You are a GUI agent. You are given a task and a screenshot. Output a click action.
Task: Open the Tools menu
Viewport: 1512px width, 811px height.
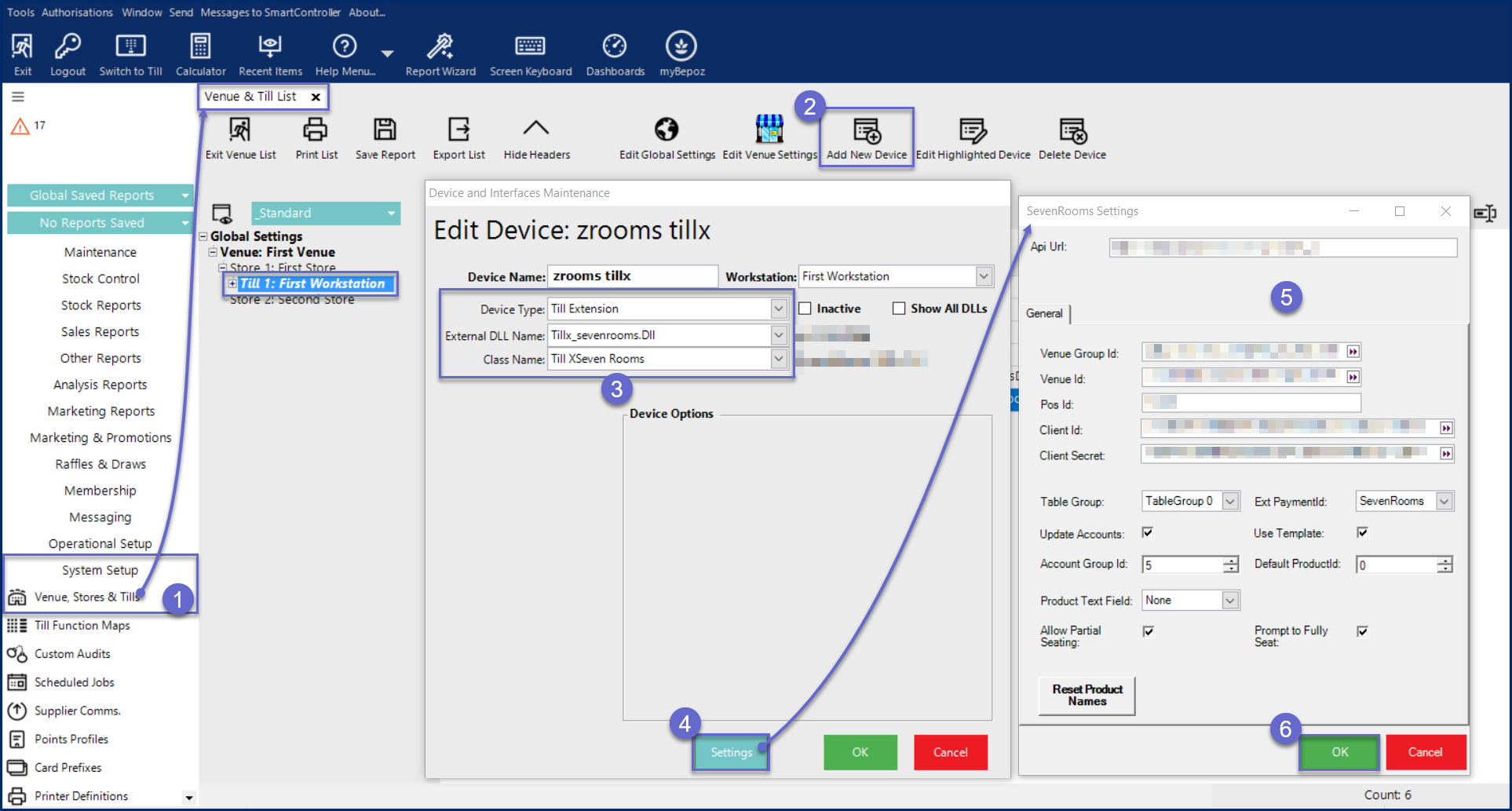[x=20, y=13]
